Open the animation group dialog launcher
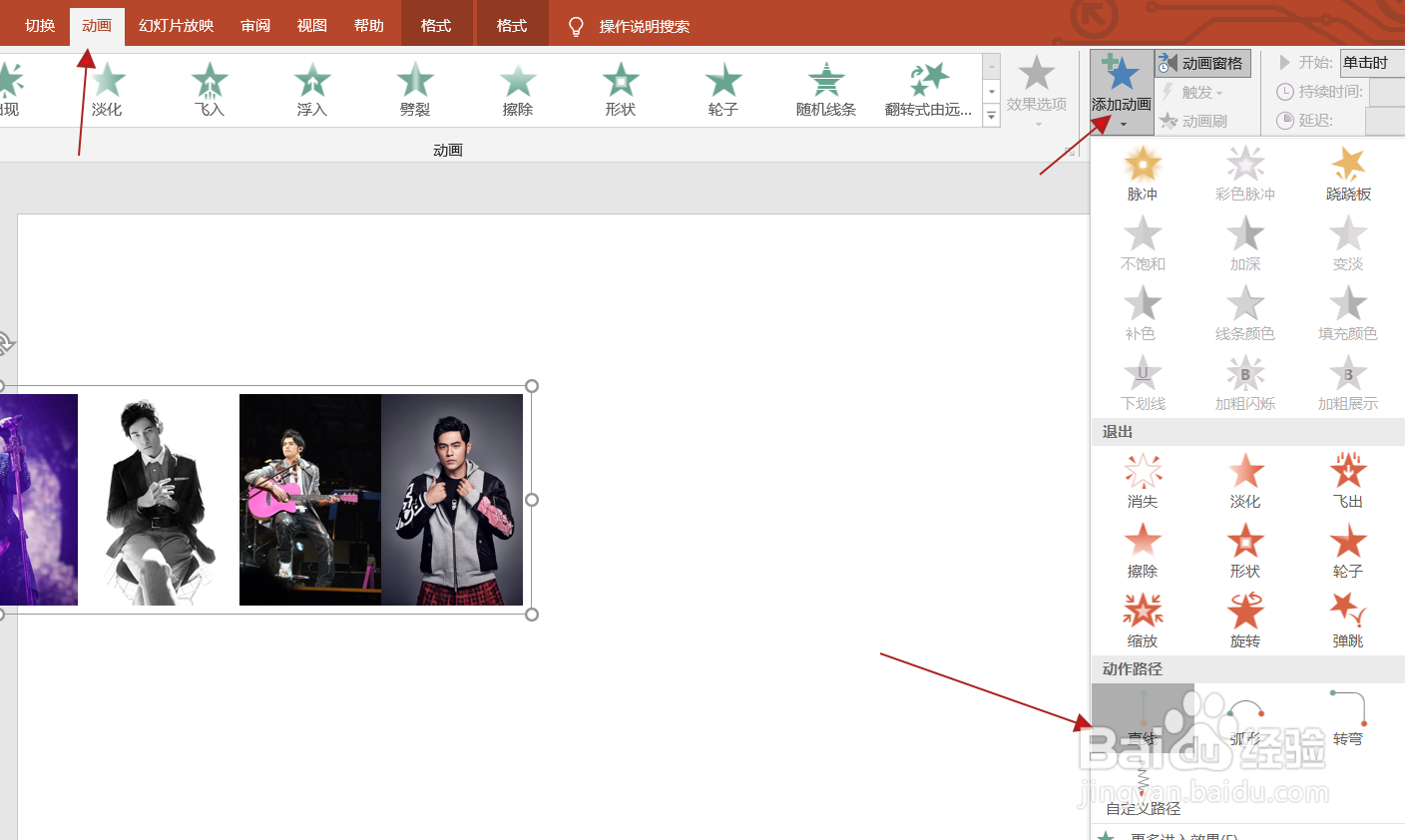 point(1070,151)
